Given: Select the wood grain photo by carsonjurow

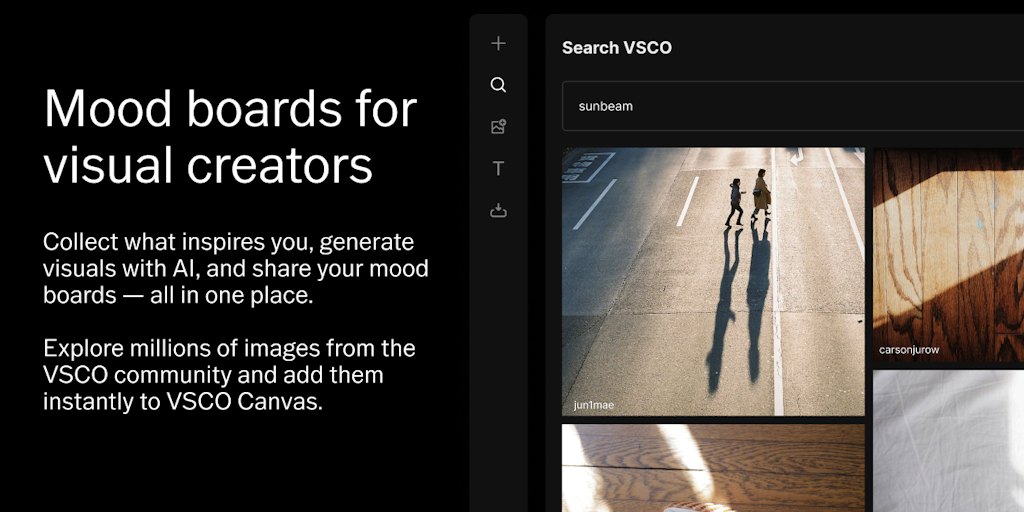Looking at the screenshot, I should coord(948,255).
